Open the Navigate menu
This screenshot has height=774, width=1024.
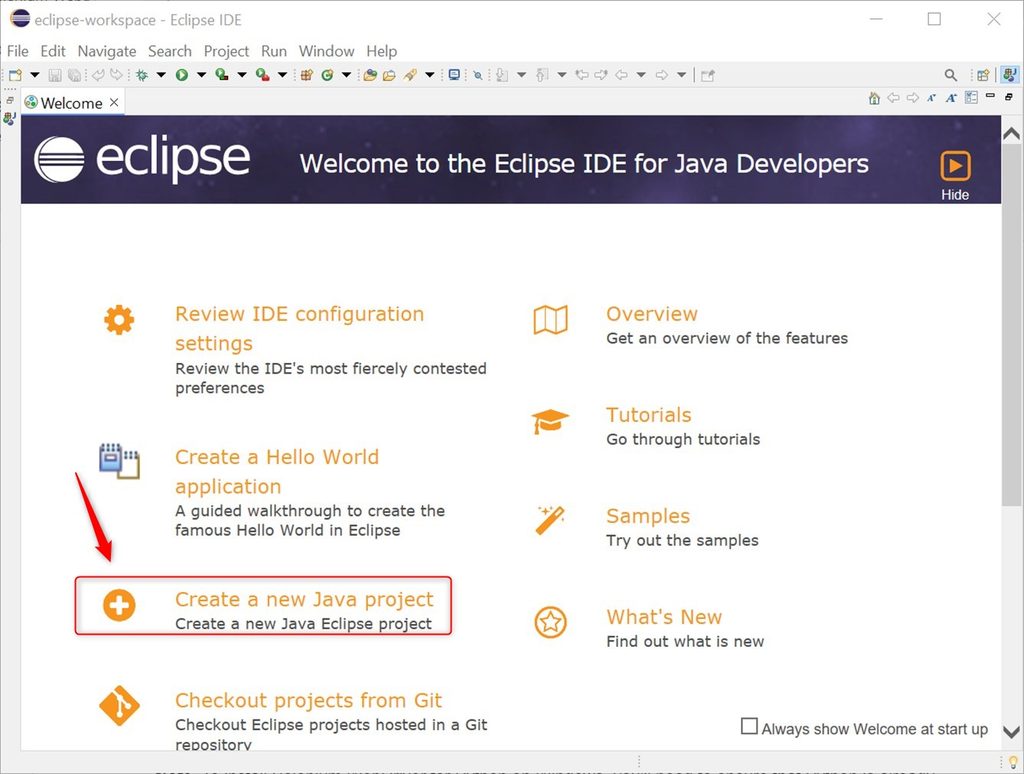(107, 51)
